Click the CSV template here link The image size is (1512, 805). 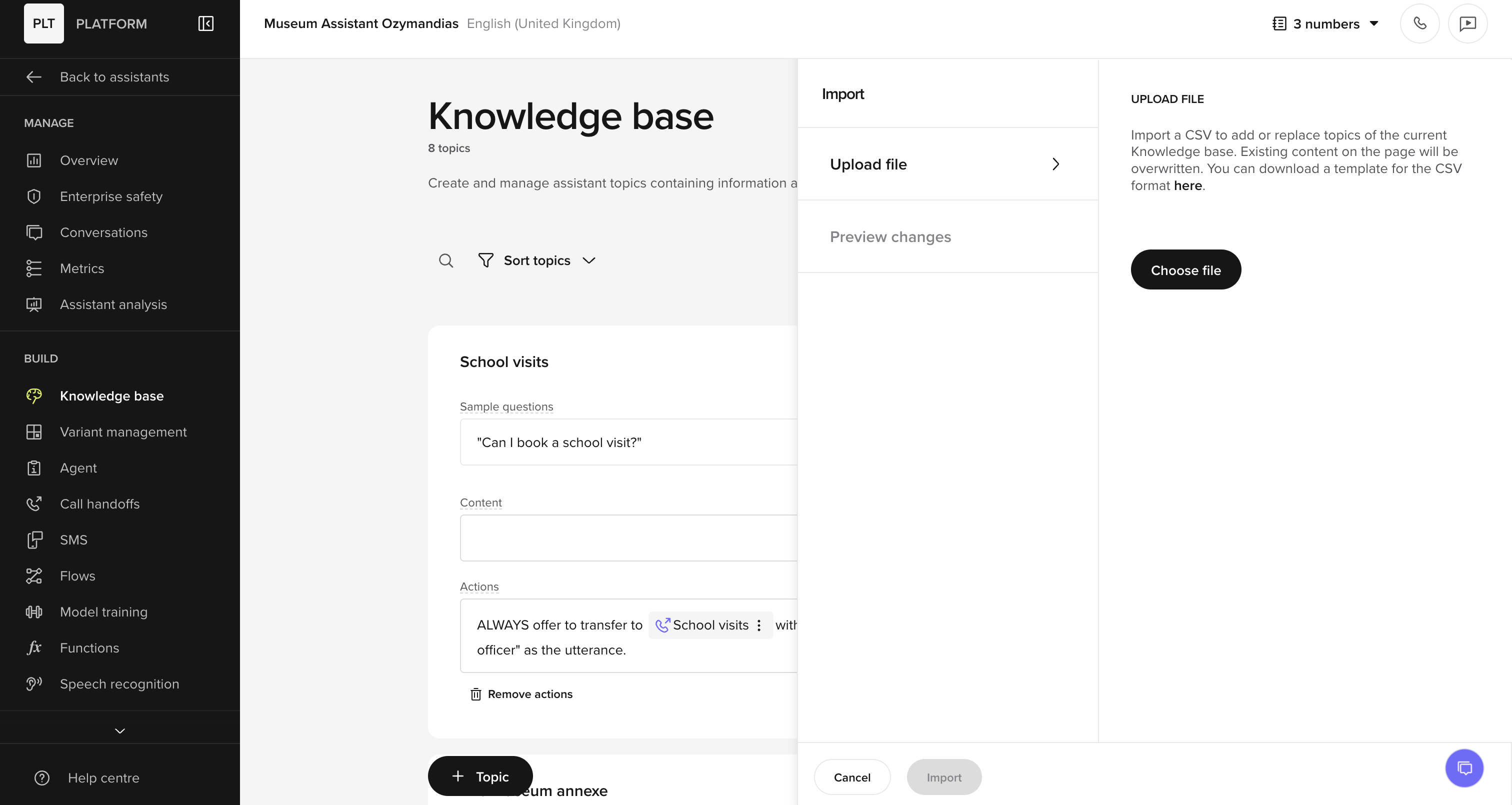[1187, 185]
